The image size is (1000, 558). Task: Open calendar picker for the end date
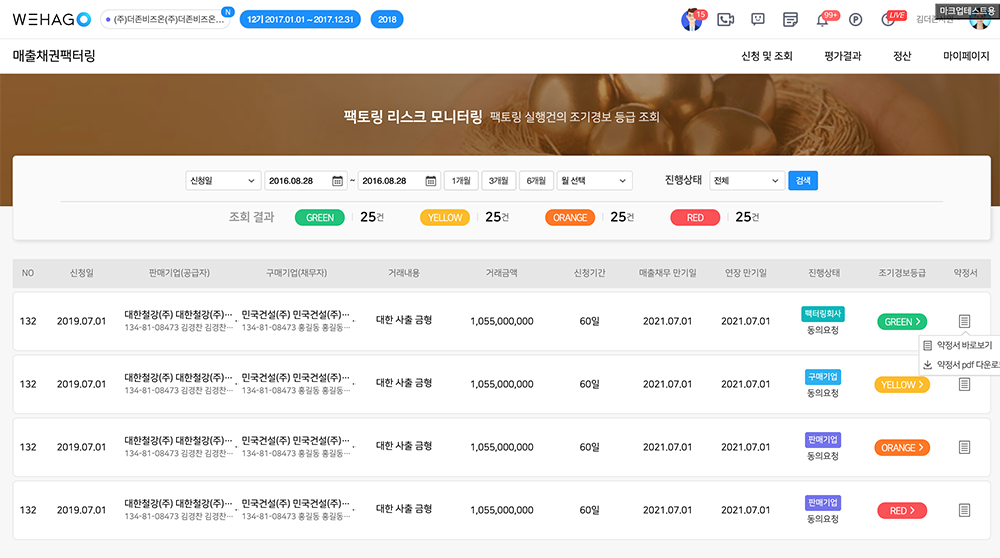coord(430,181)
